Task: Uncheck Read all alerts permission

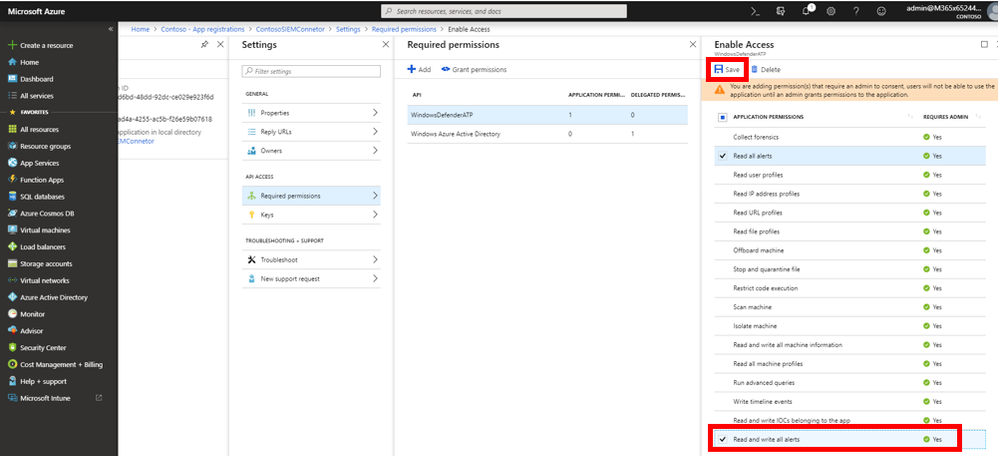Action: click(x=722, y=155)
